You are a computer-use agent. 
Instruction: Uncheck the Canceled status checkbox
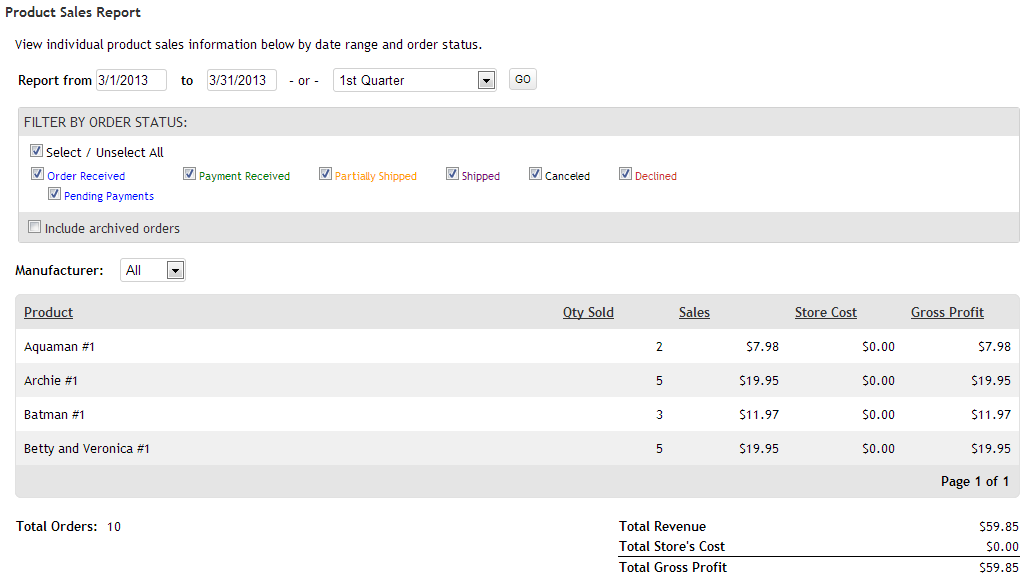(x=536, y=175)
